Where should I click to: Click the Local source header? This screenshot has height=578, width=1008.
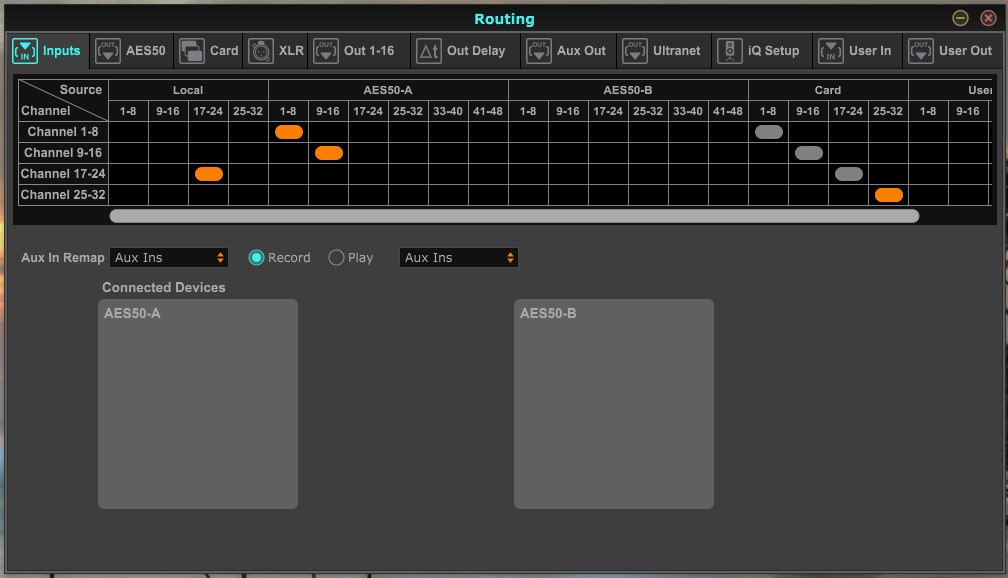tap(188, 90)
